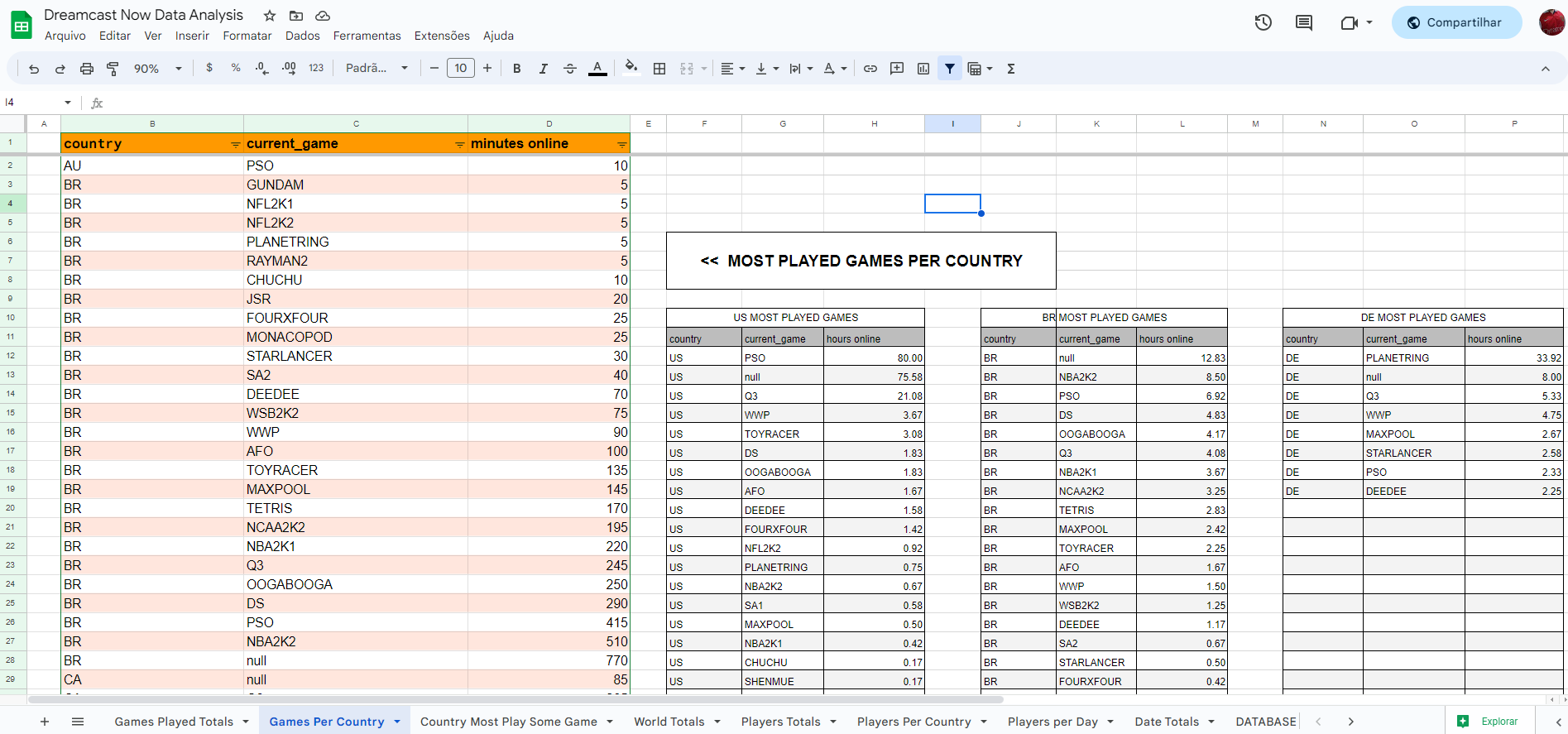View cloud save status

[323, 16]
